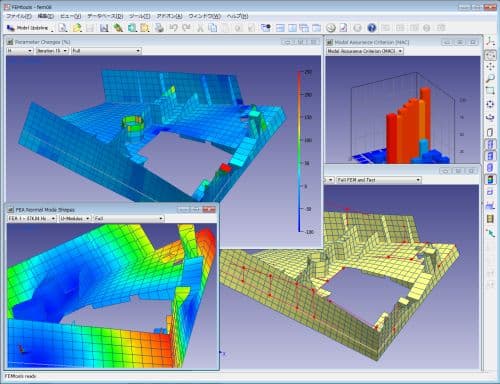This screenshot has width=500, height=384.
Task: Click the save disk toolbar icon
Action: (104, 28)
